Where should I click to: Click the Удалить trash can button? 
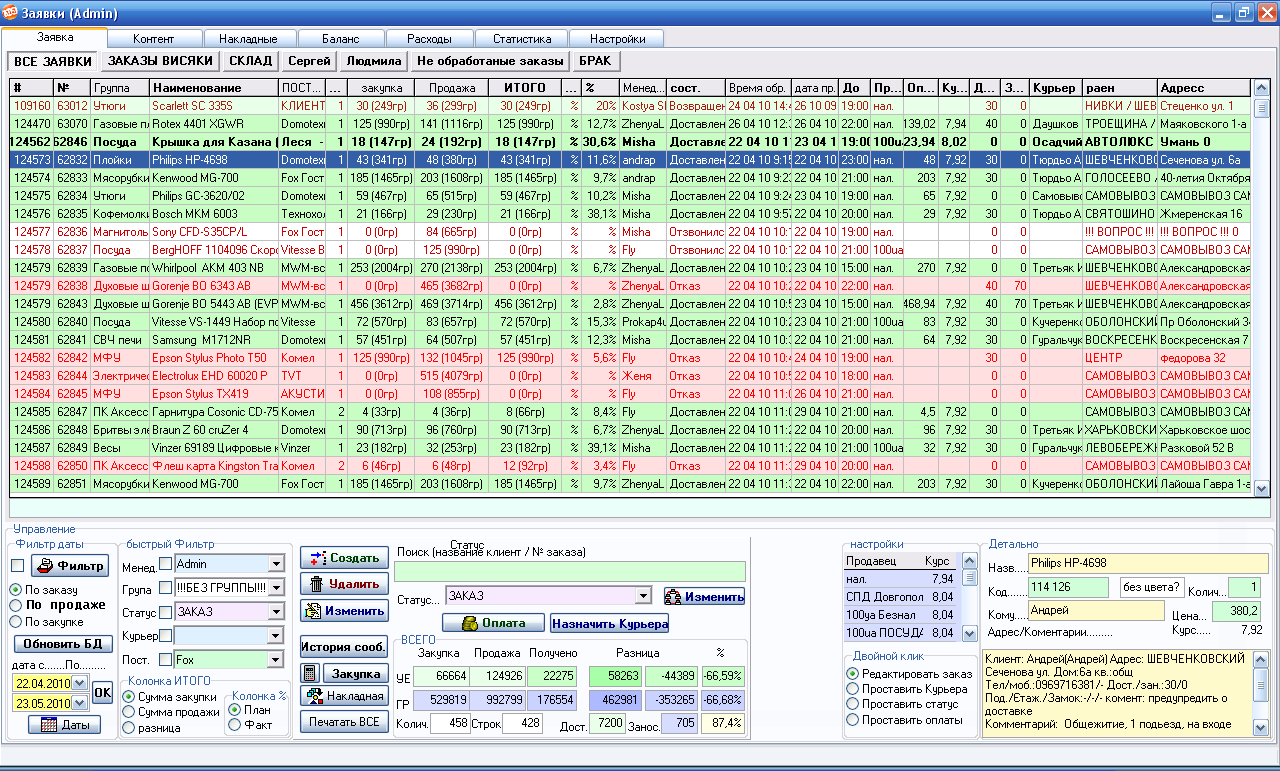(344, 584)
